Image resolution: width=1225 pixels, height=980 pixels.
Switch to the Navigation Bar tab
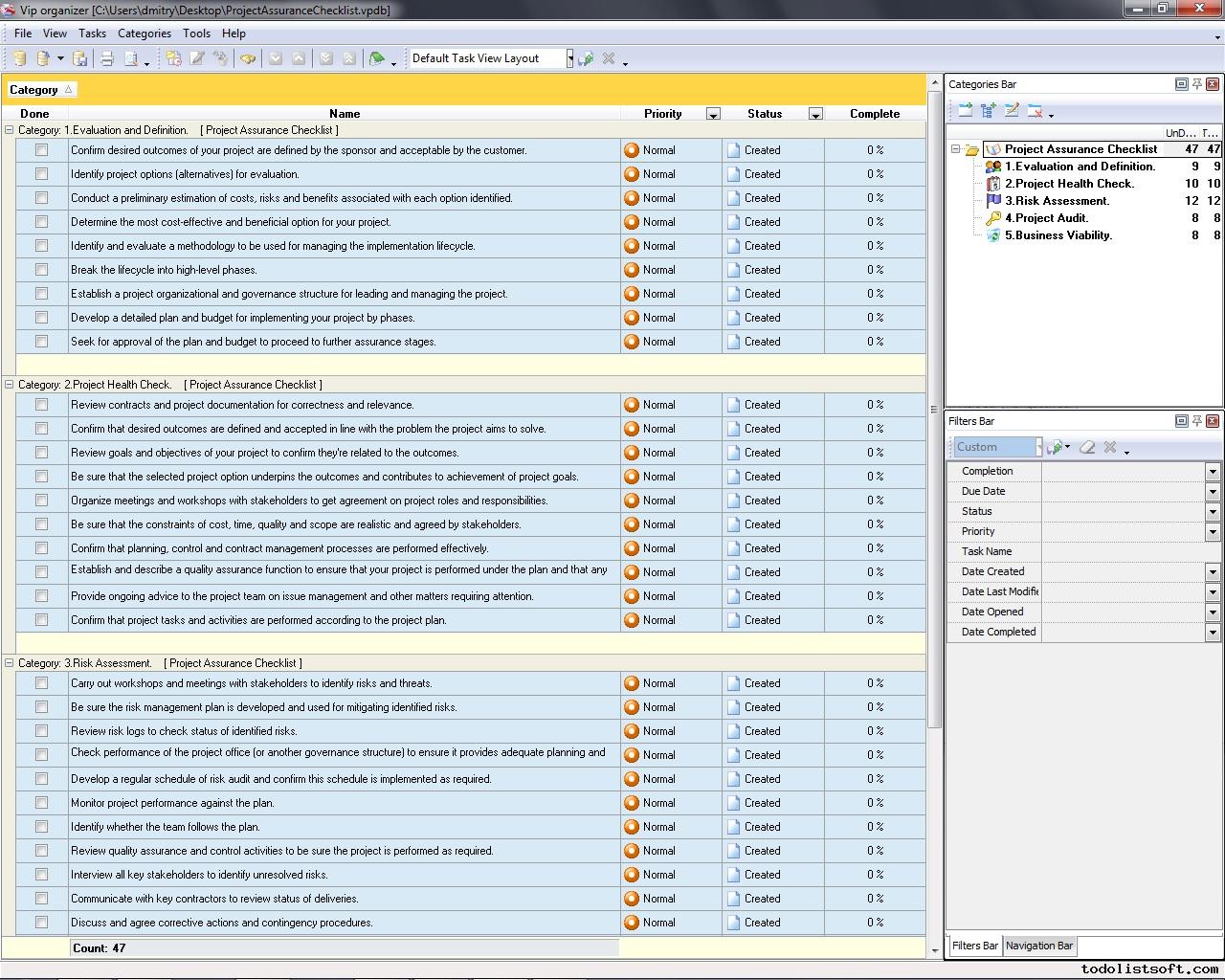click(1039, 946)
